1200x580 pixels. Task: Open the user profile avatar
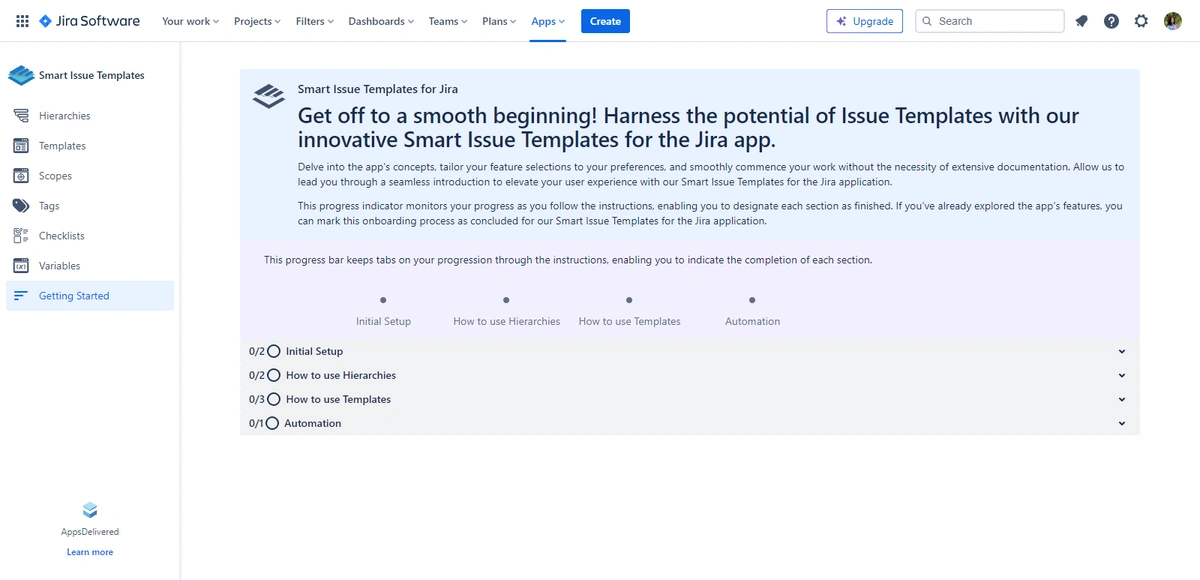tap(1173, 21)
